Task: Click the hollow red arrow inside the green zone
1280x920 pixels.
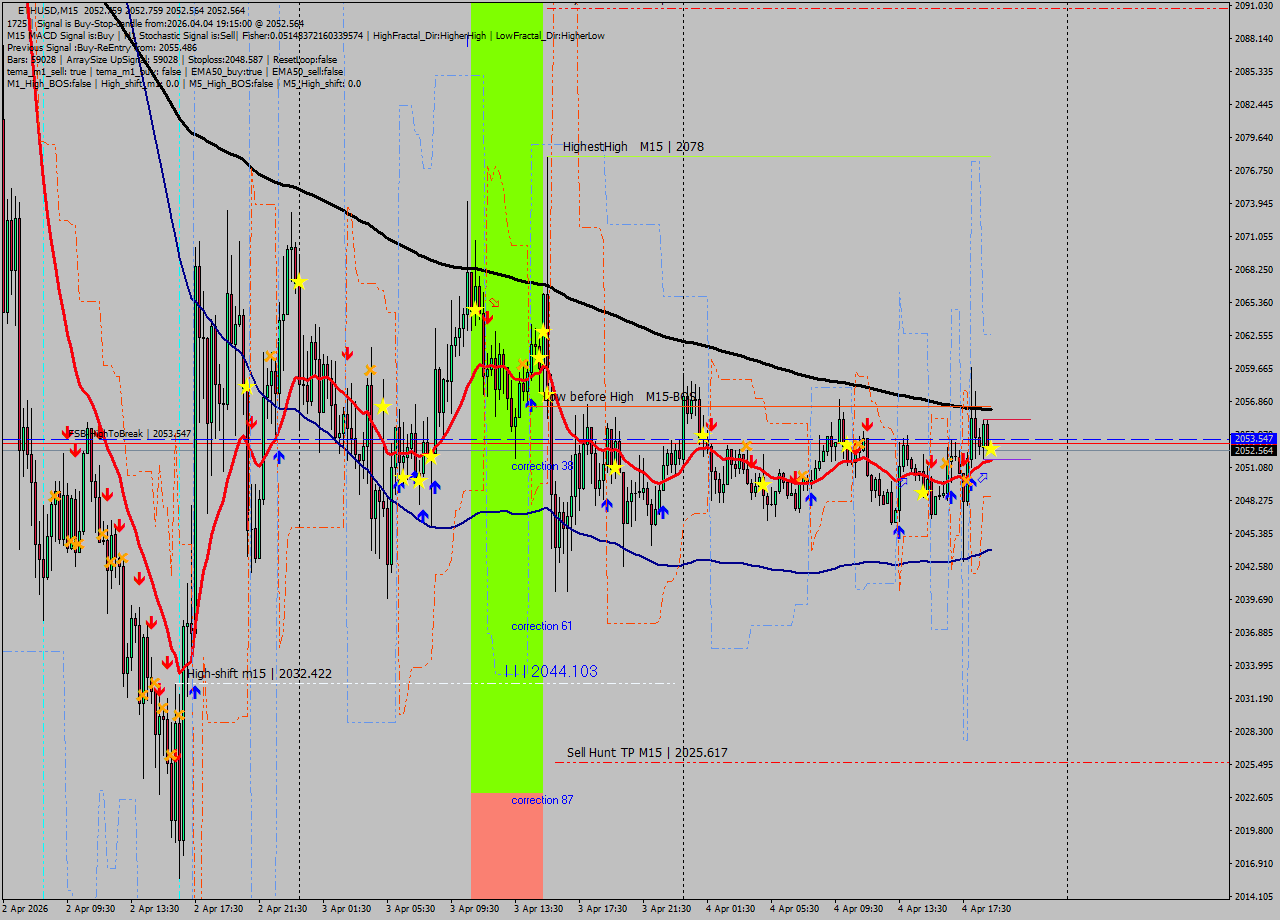Action: (494, 303)
